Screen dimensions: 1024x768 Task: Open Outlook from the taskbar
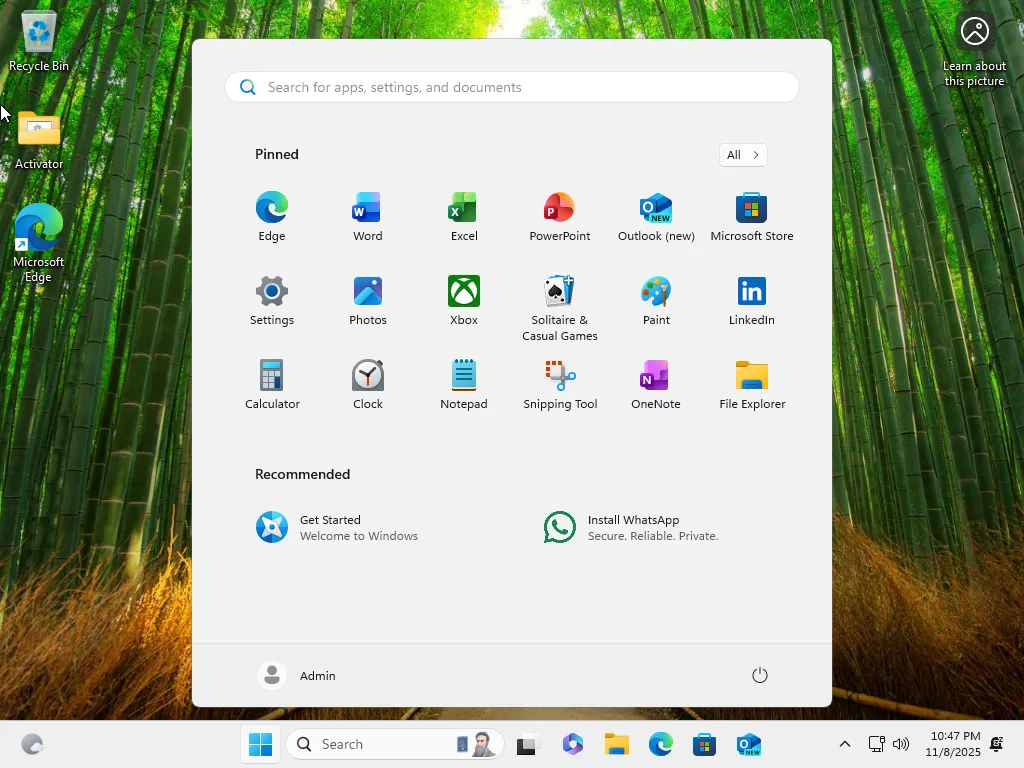[x=748, y=744]
